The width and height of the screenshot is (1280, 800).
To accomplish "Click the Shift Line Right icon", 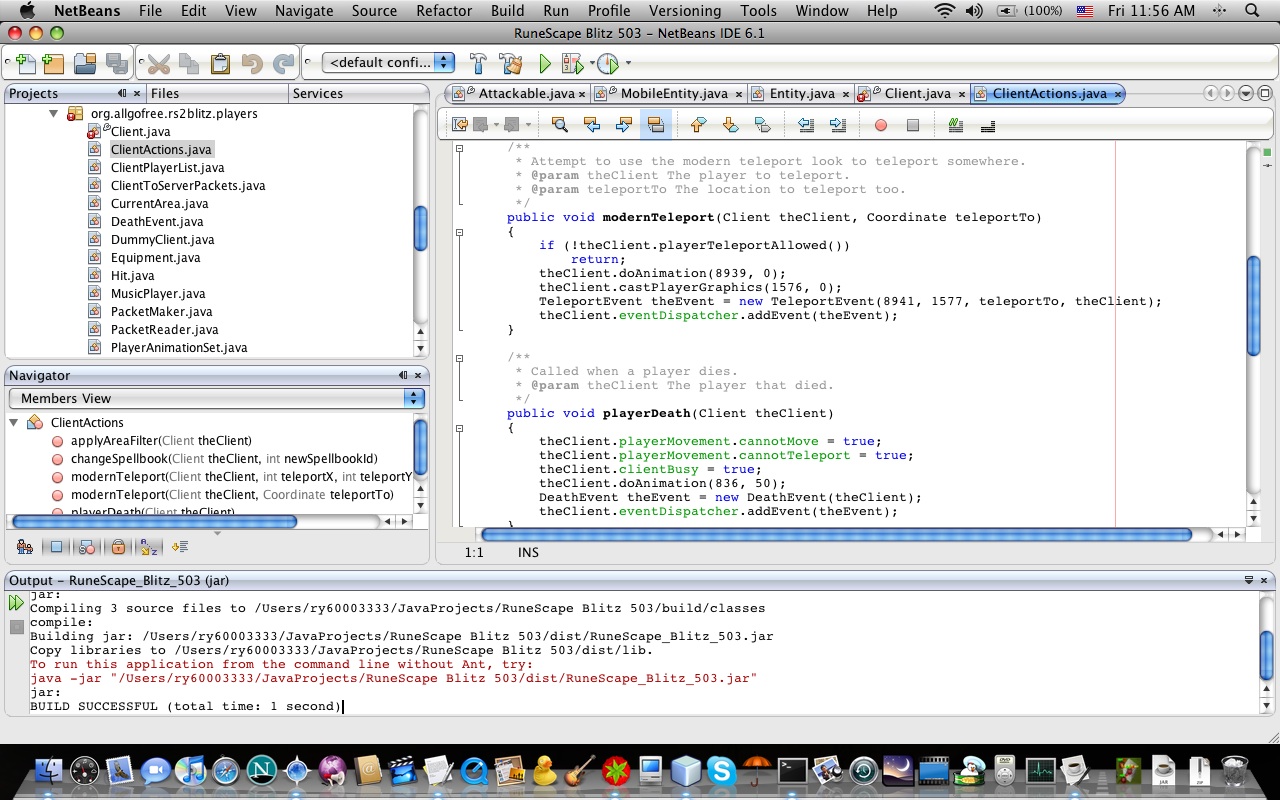I will coord(838,125).
